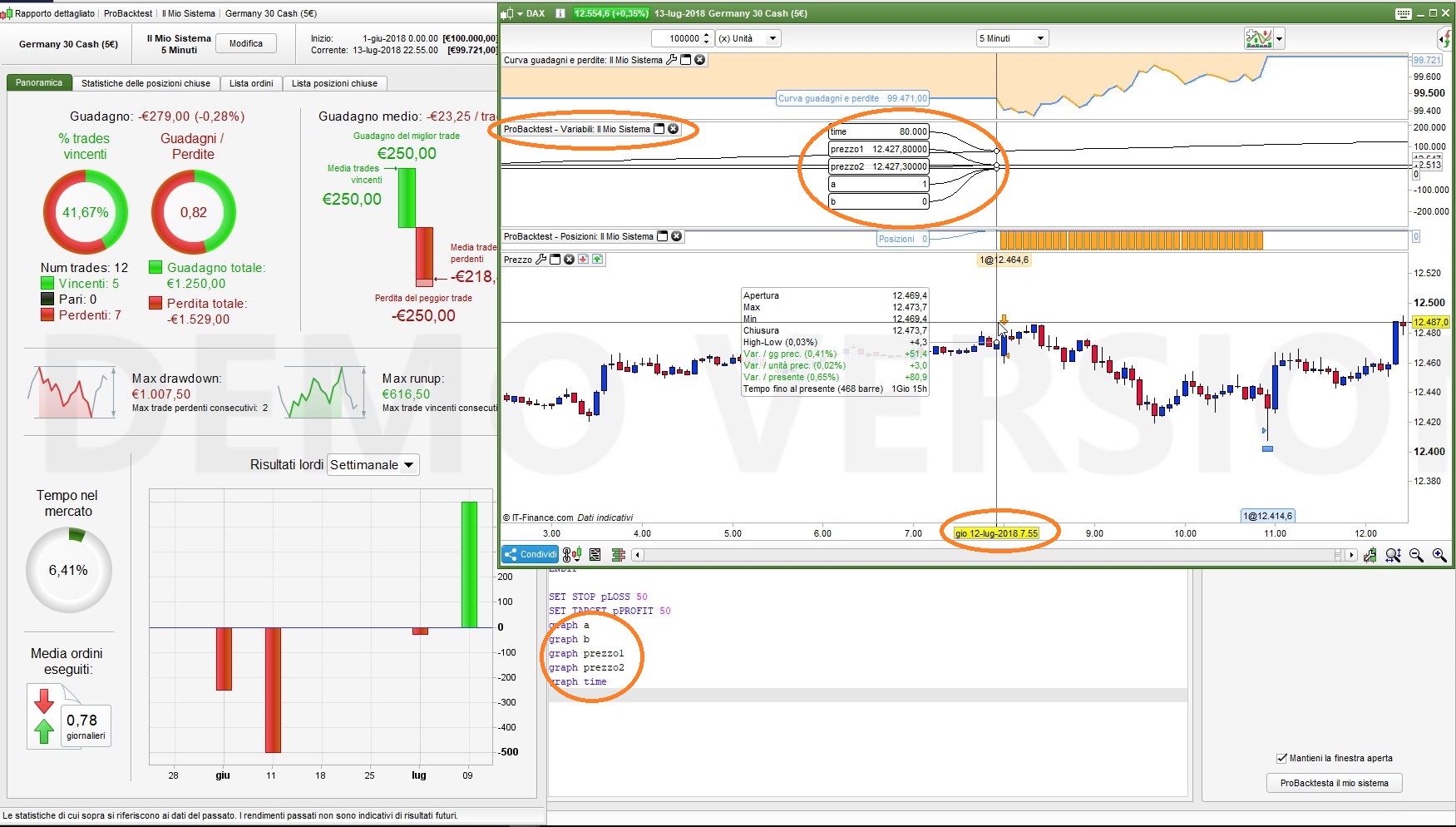
Task: Click the Modifica button
Action: click(246, 43)
